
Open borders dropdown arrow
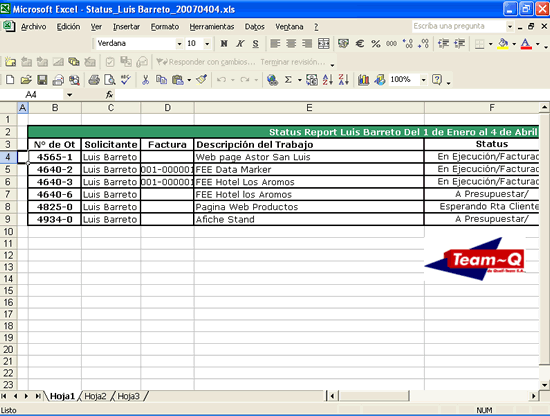(490, 44)
